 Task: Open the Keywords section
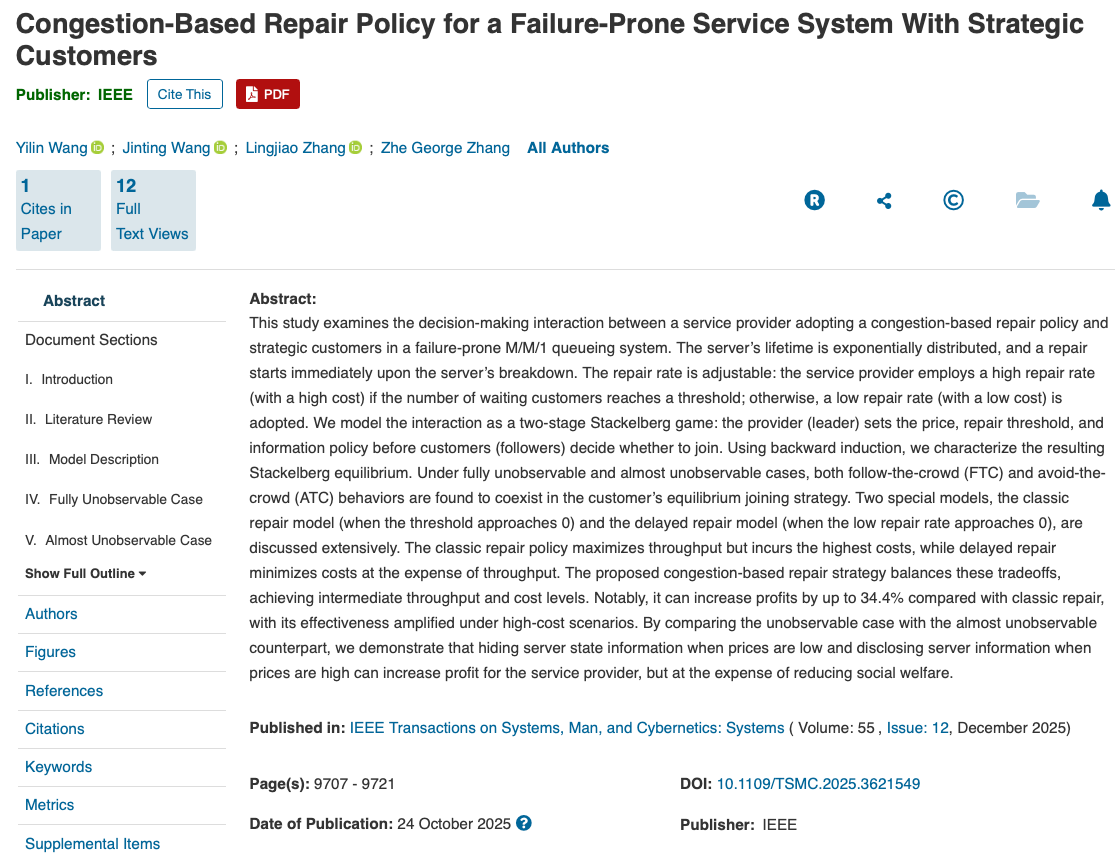pos(58,767)
